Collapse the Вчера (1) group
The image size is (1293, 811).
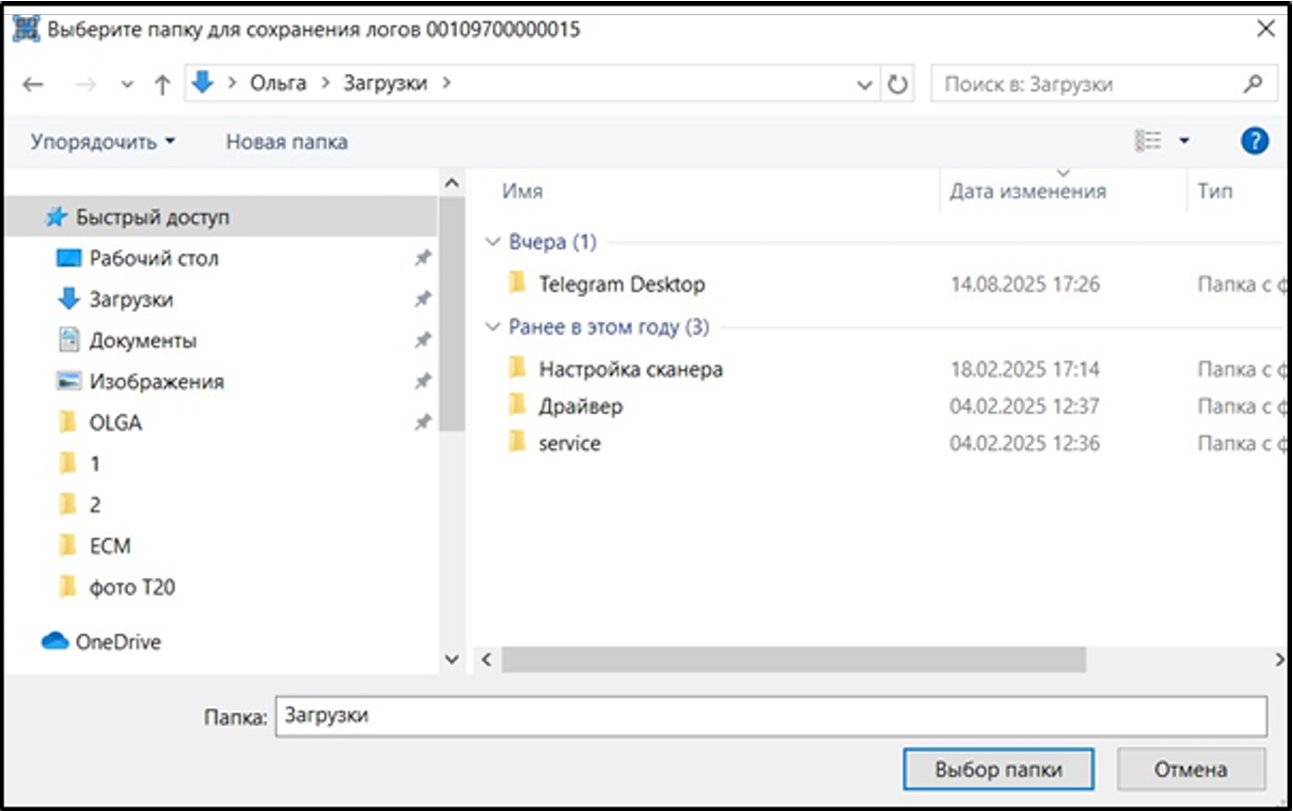(491, 242)
